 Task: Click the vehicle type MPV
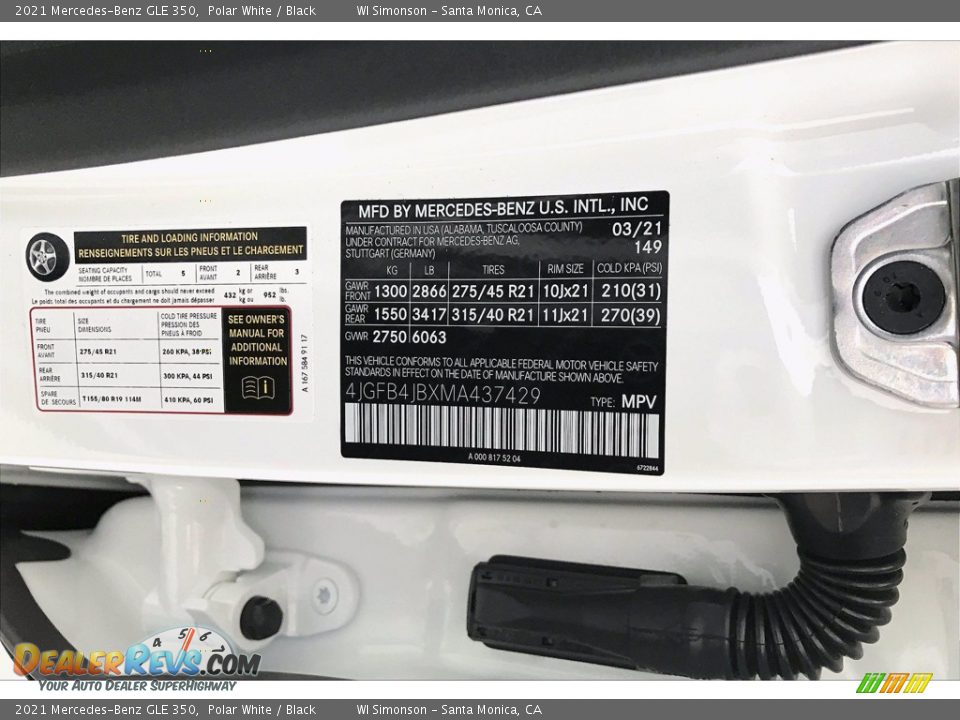pos(639,402)
